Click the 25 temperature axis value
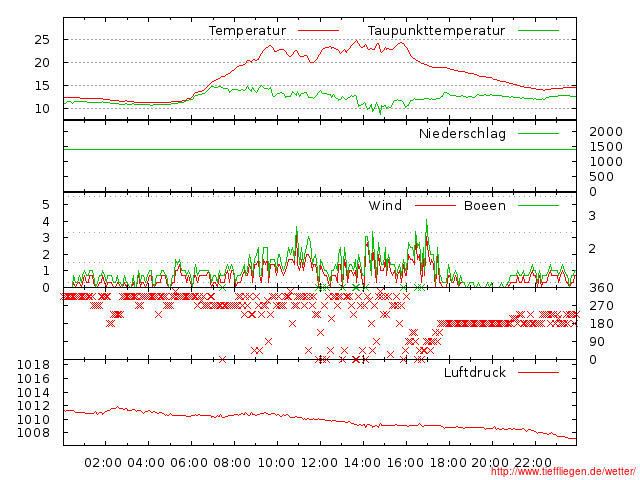Image resolution: width=640 pixels, height=480 pixels. coord(42,40)
